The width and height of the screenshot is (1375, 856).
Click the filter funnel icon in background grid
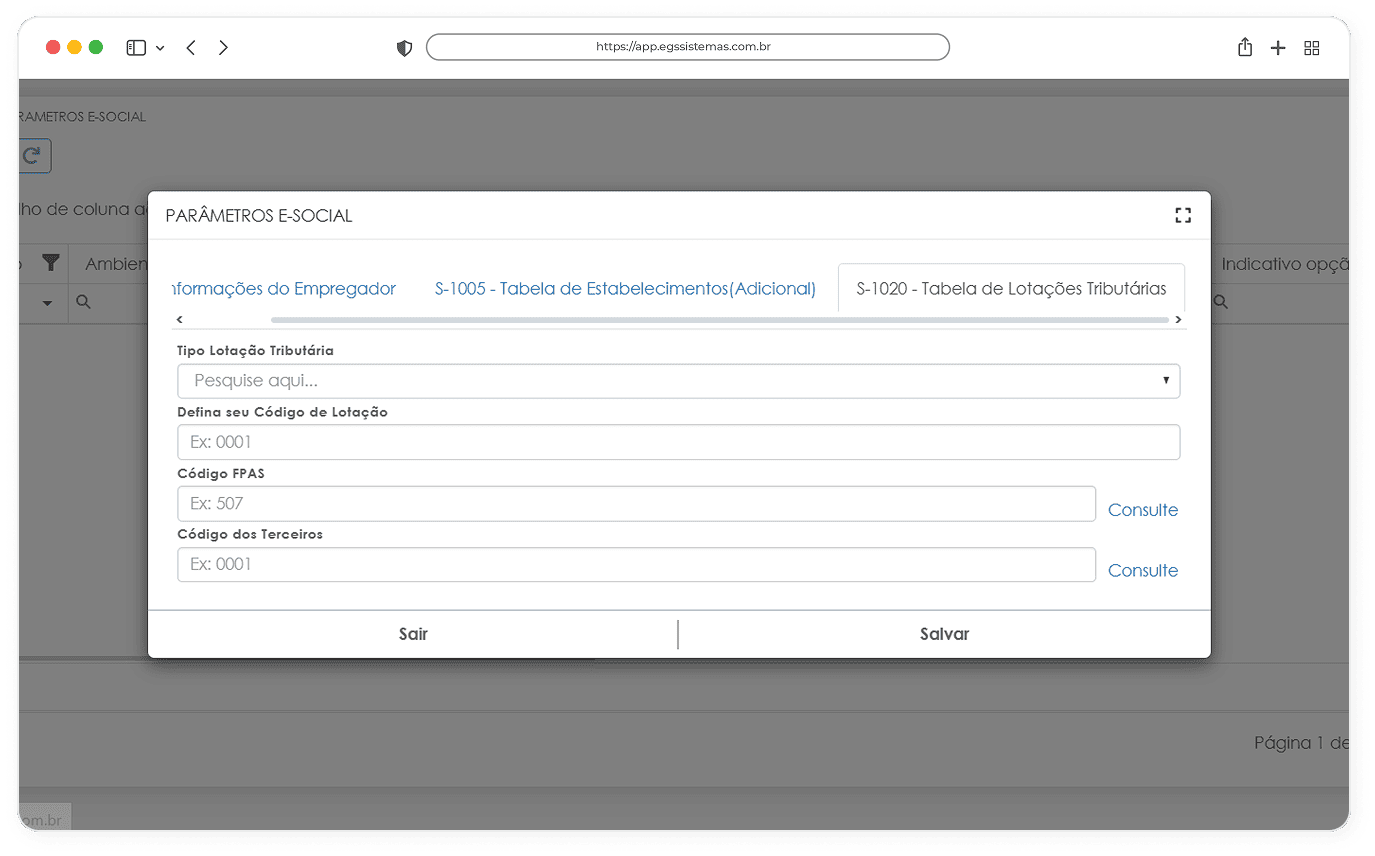[50, 263]
